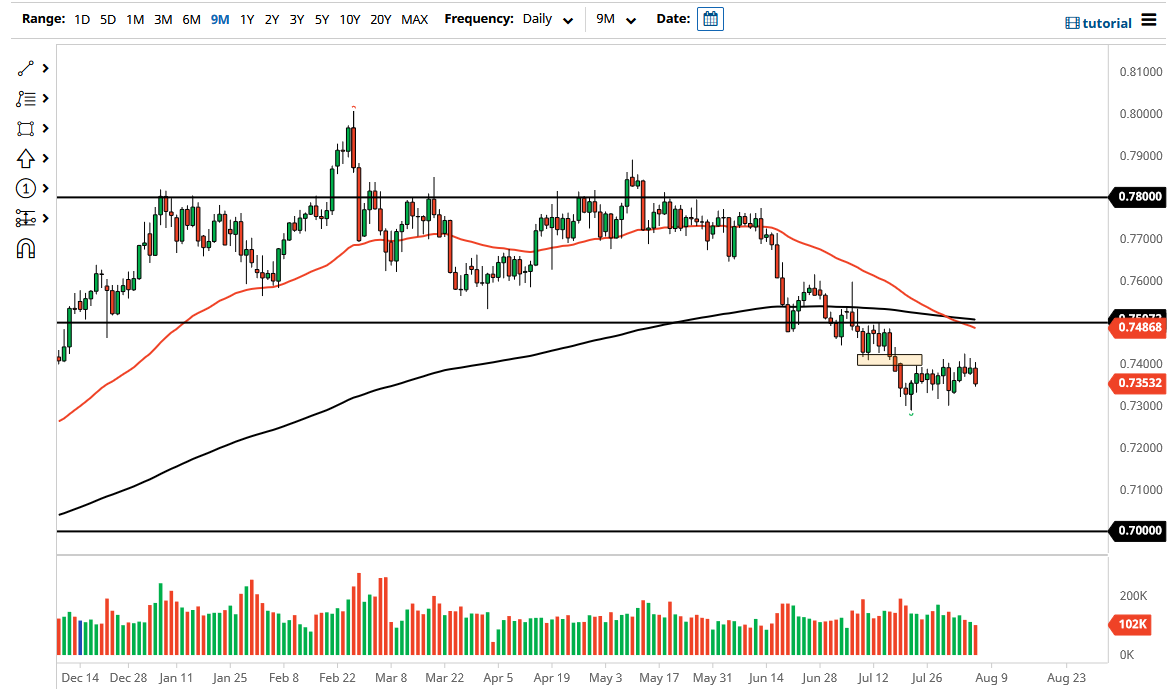
Task: Click the 0.81000 price axis label
Action: pos(1141,72)
